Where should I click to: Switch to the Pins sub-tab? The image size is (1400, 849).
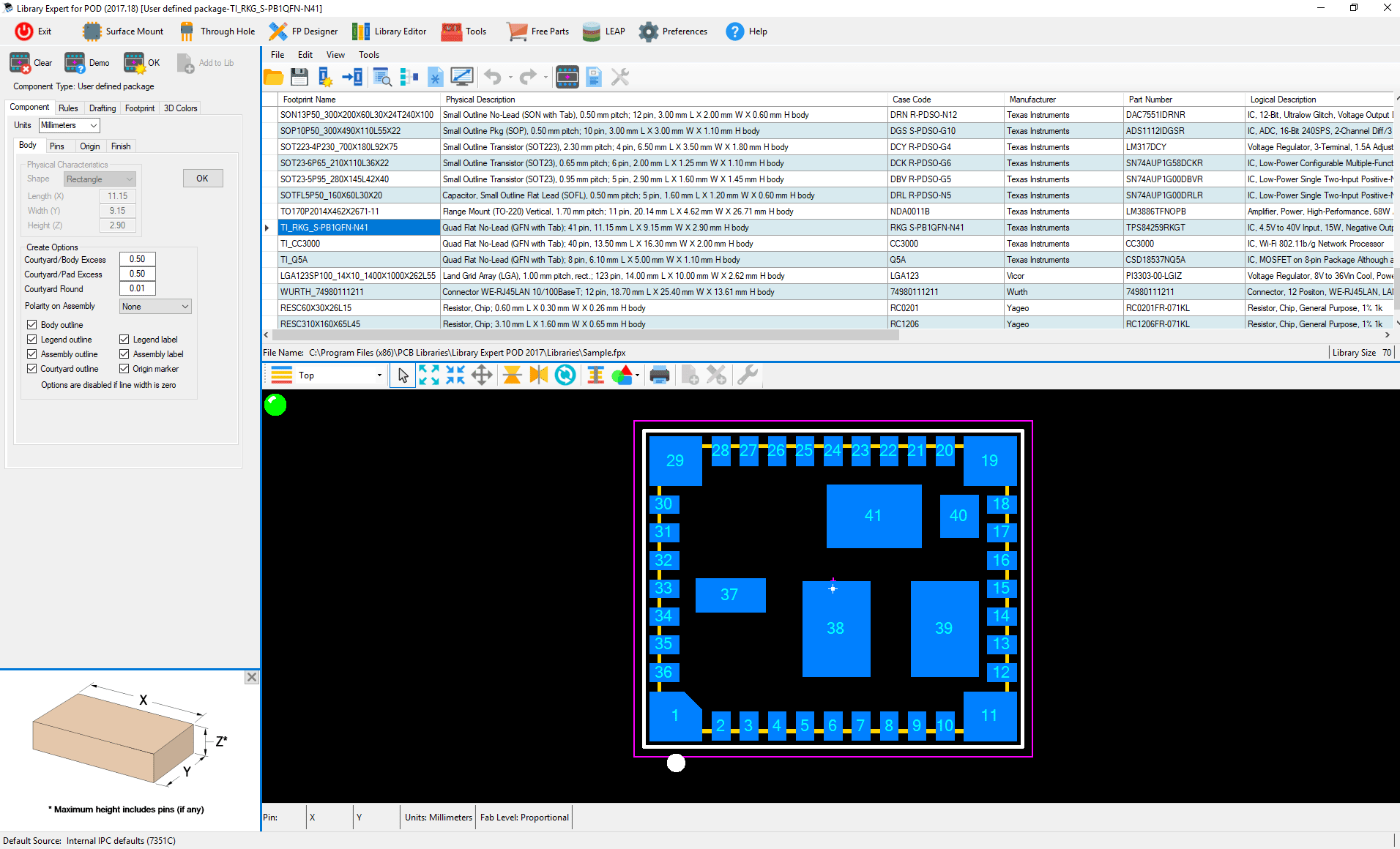56,146
